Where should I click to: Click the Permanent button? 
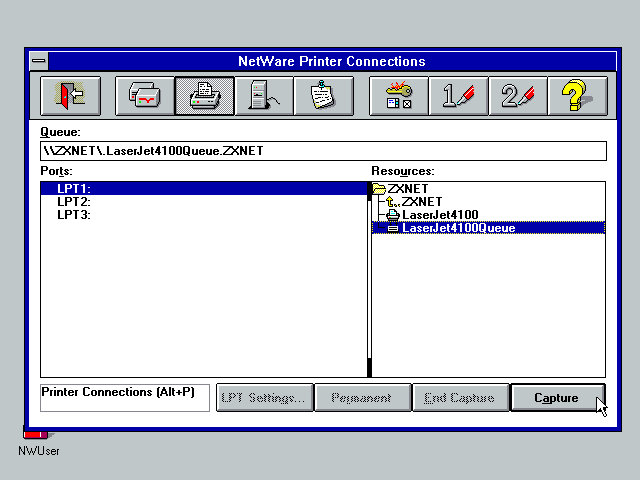click(x=361, y=398)
